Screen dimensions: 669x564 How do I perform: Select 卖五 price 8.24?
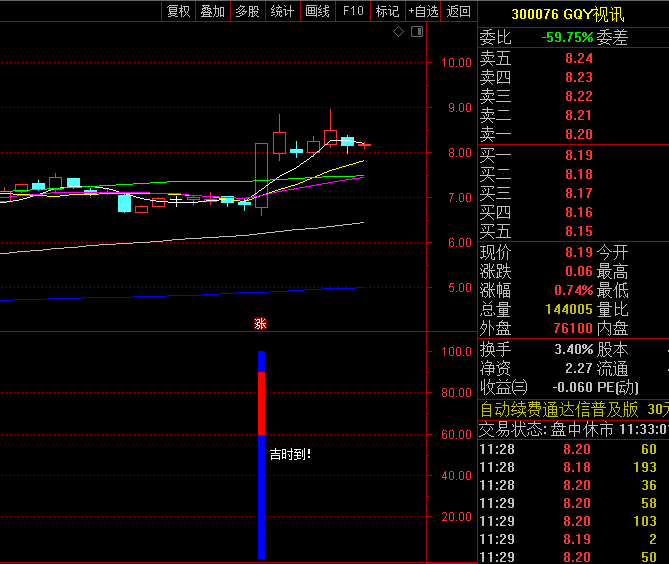579,58
